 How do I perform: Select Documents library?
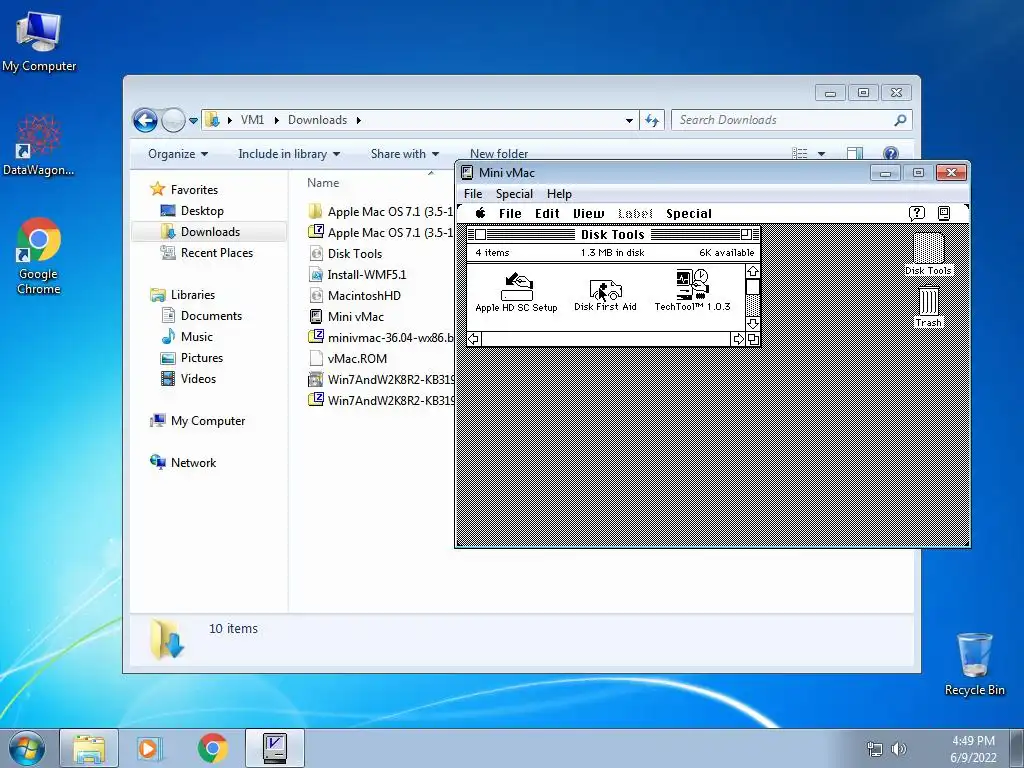(211, 316)
